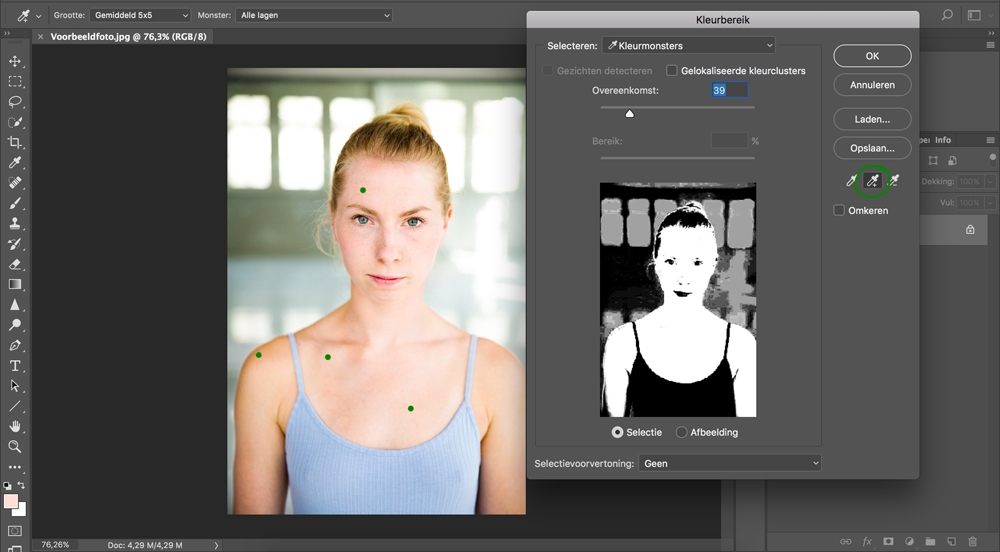Open the Grootte Gemiddeld 5x5 dropdown
This screenshot has height=552, width=1000.
pyautogui.click(x=139, y=16)
